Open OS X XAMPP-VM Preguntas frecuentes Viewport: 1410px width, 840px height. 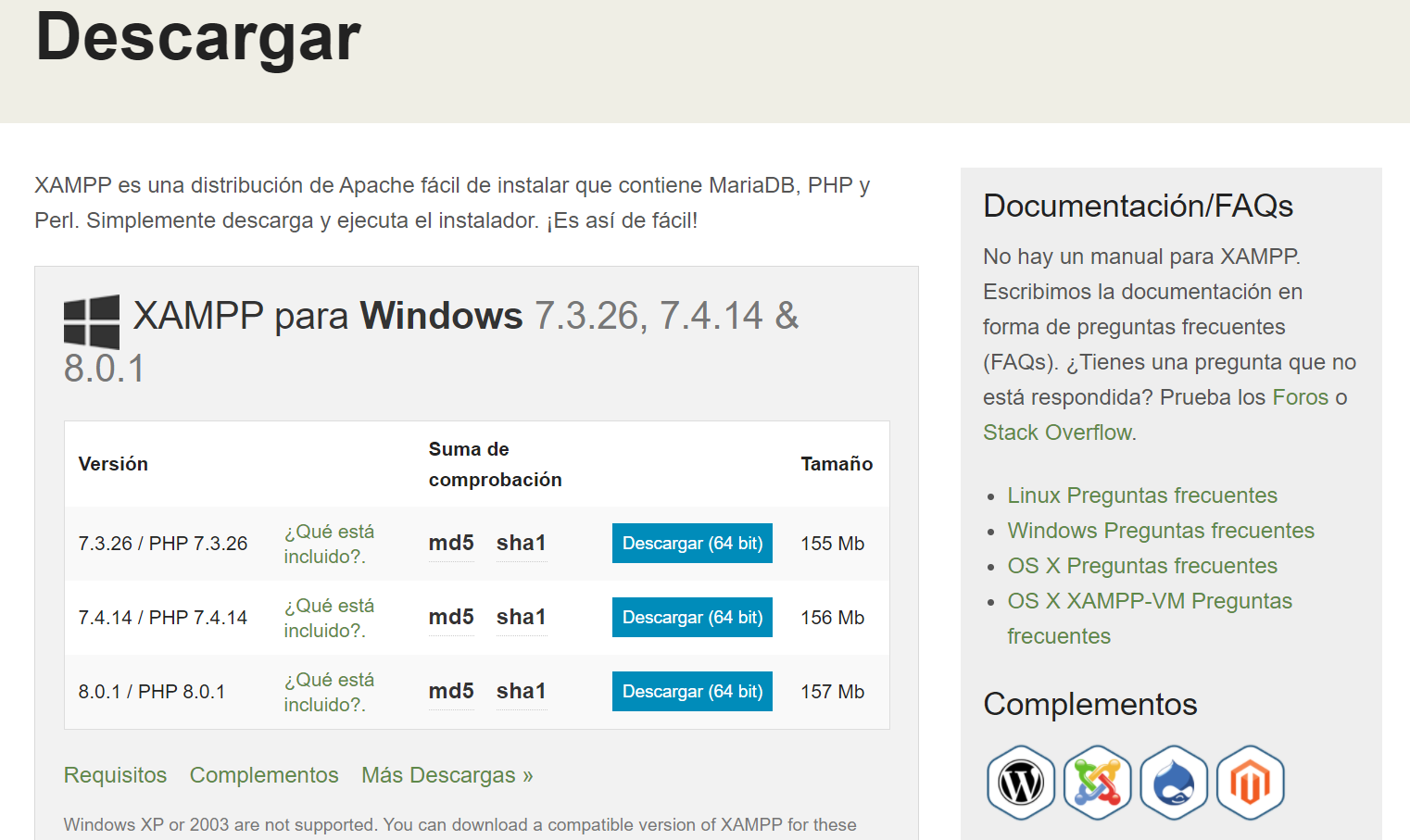point(1150,619)
